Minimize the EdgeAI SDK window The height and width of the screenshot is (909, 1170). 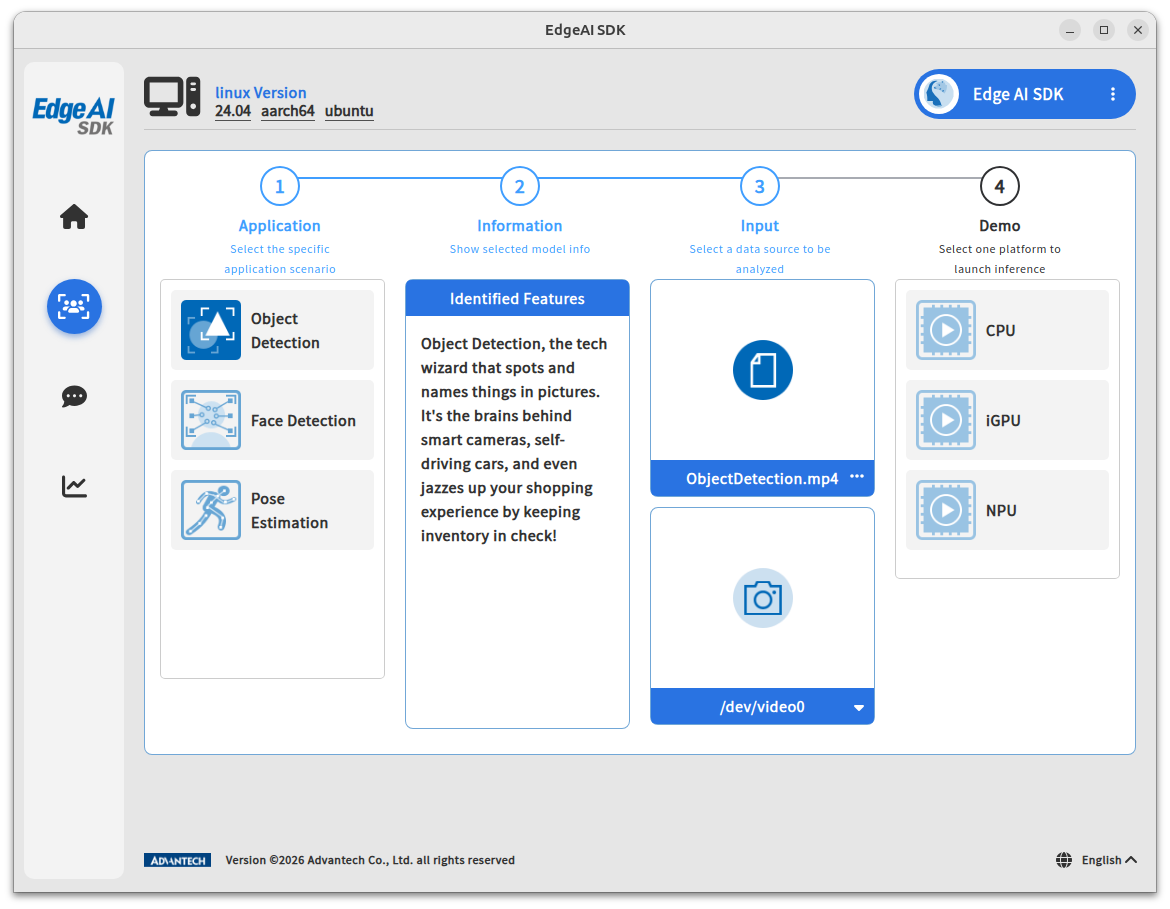[x=1070, y=30]
